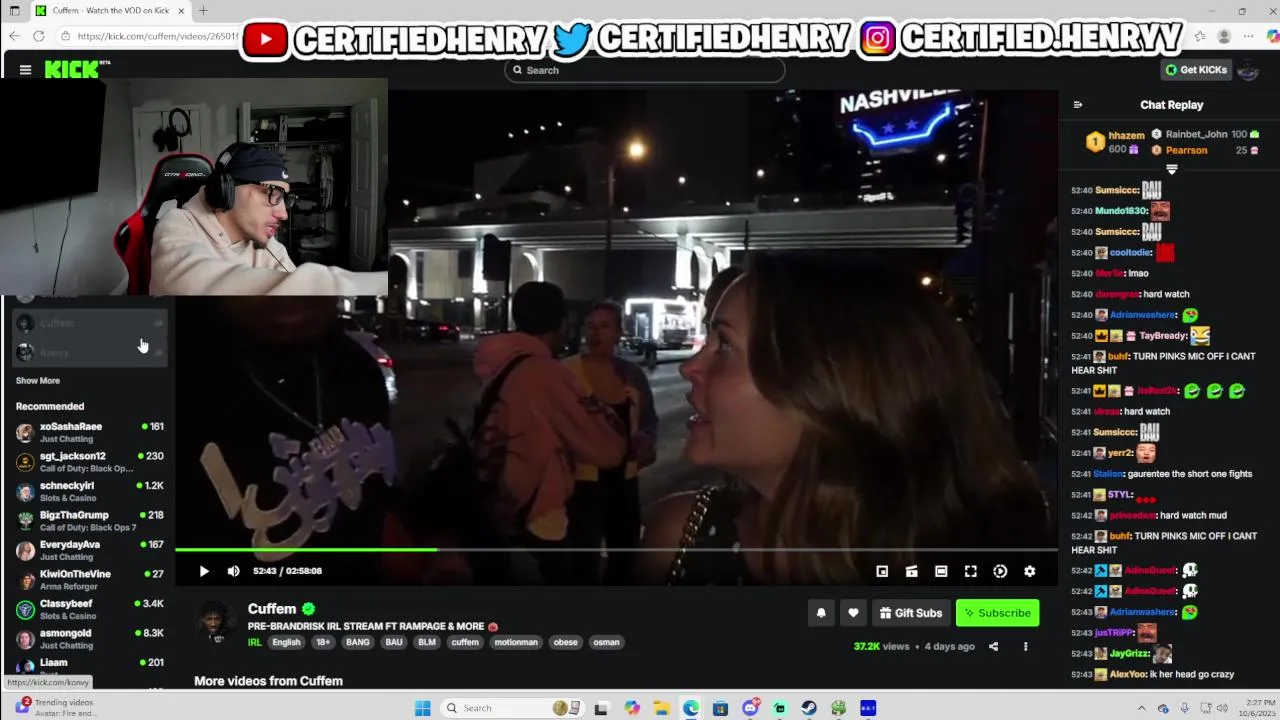Open asmongold recommended channel
Image resolution: width=1280 pixels, height=720 pixels.
pos(89,638)
